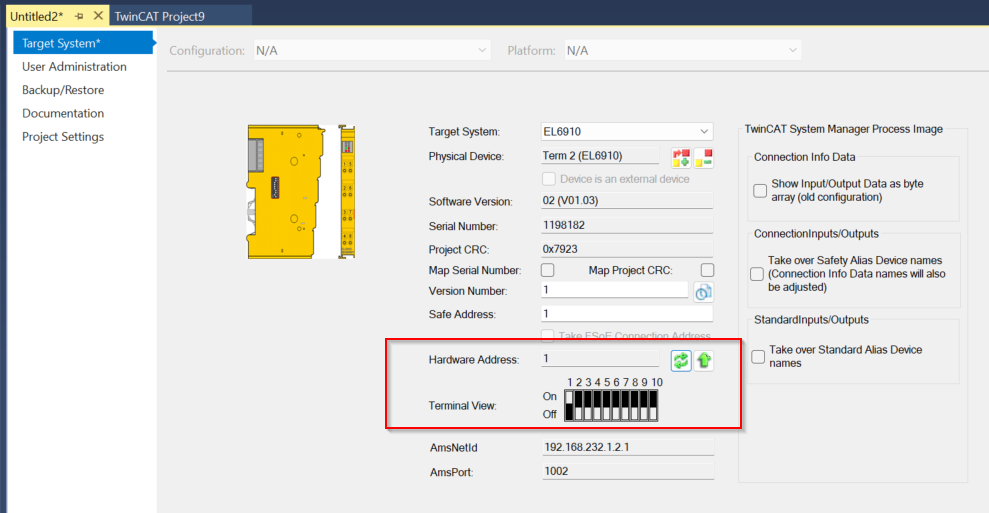Click the Safe Address input field
This screenshot has width=989, height=513.
coord(627,314)
